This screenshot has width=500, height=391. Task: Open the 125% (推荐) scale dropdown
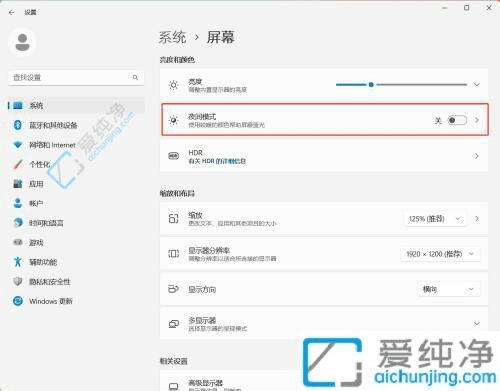click(x=435, y=219)
